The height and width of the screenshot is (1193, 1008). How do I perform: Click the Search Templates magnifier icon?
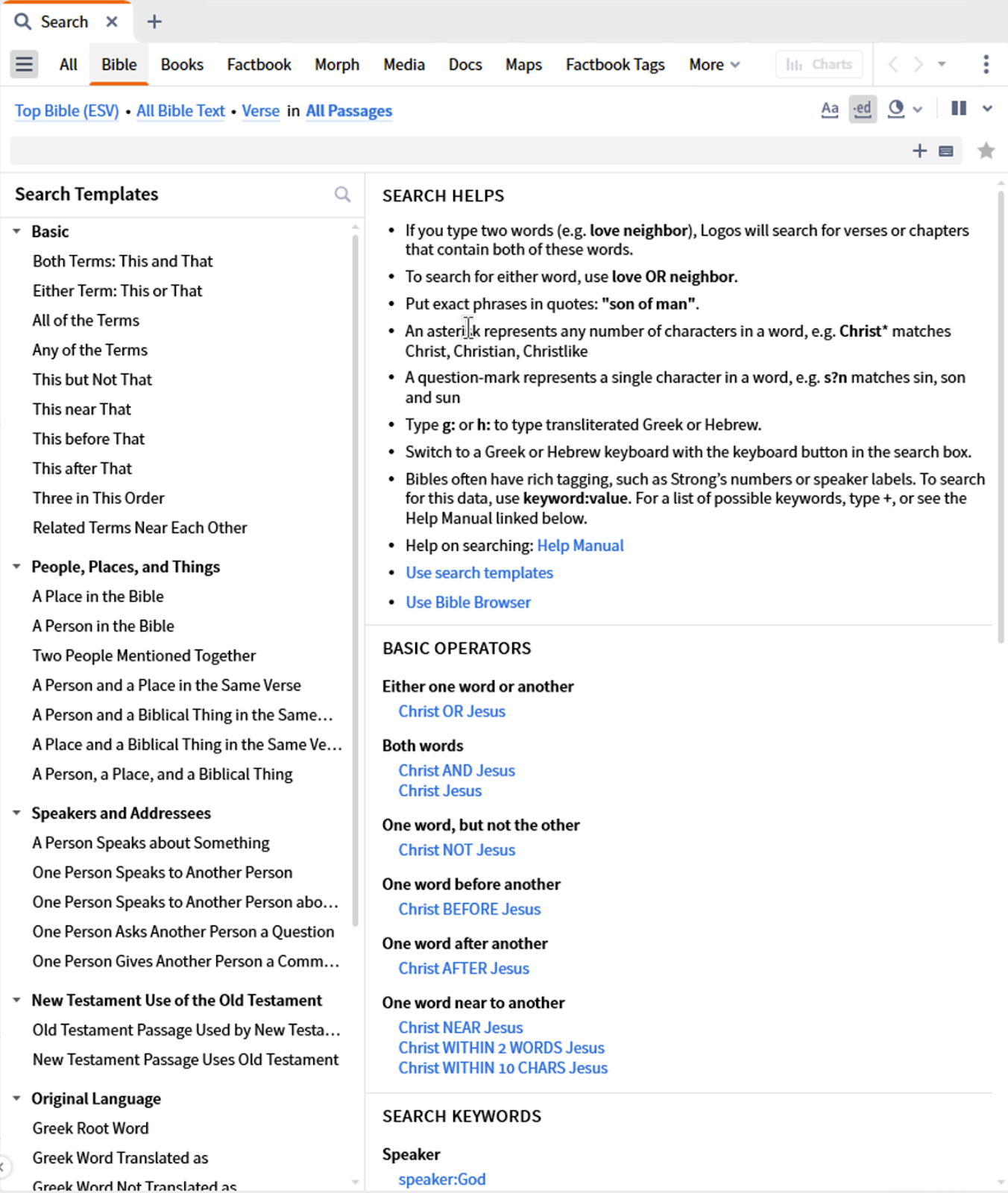pyautogui.click(x=342, y=195)
